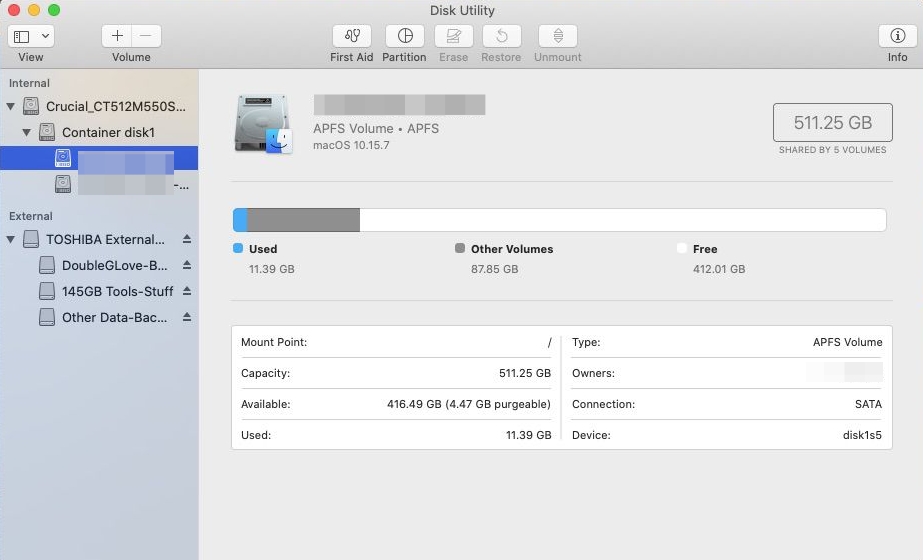Eject the Other Data-Bac... volume
Image resolution: width=923 pixels, height=560 pixels.
[187, 317]
